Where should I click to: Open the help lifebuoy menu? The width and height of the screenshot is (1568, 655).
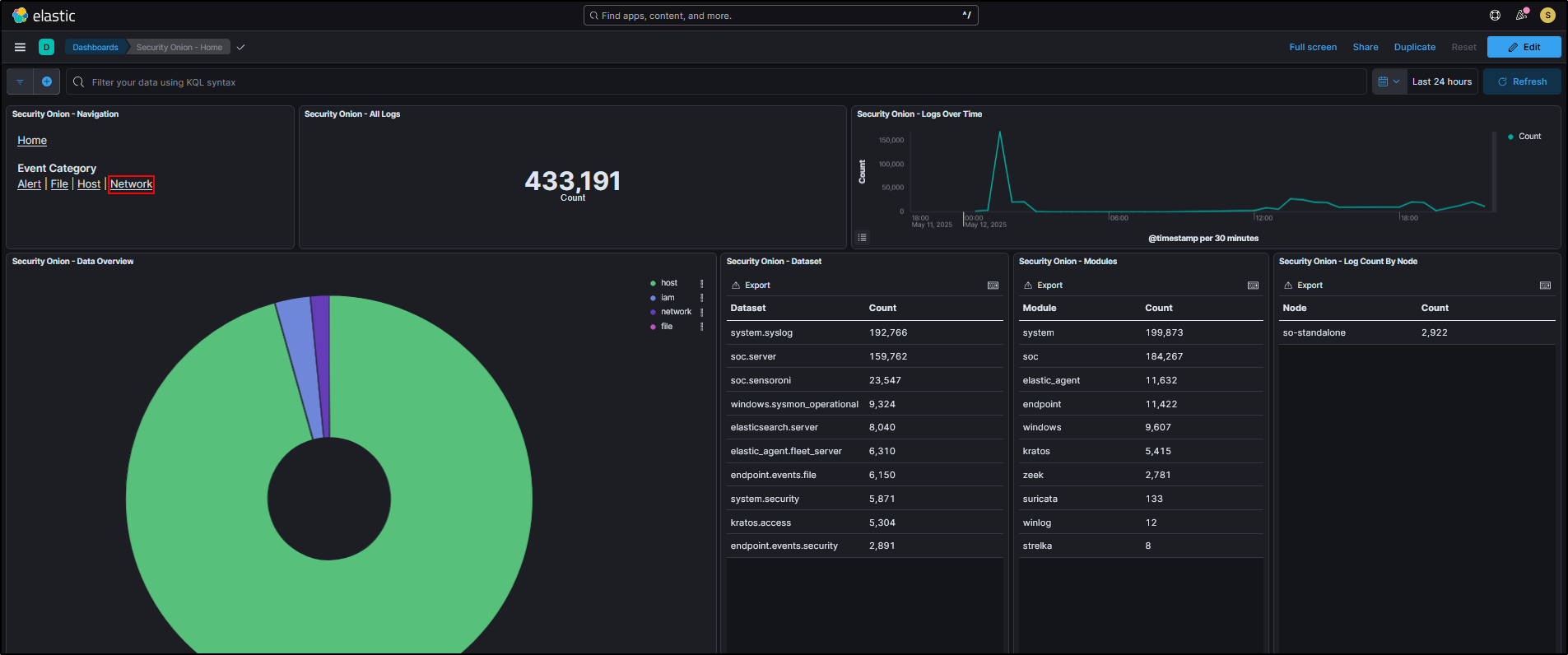pos(1495,15)
